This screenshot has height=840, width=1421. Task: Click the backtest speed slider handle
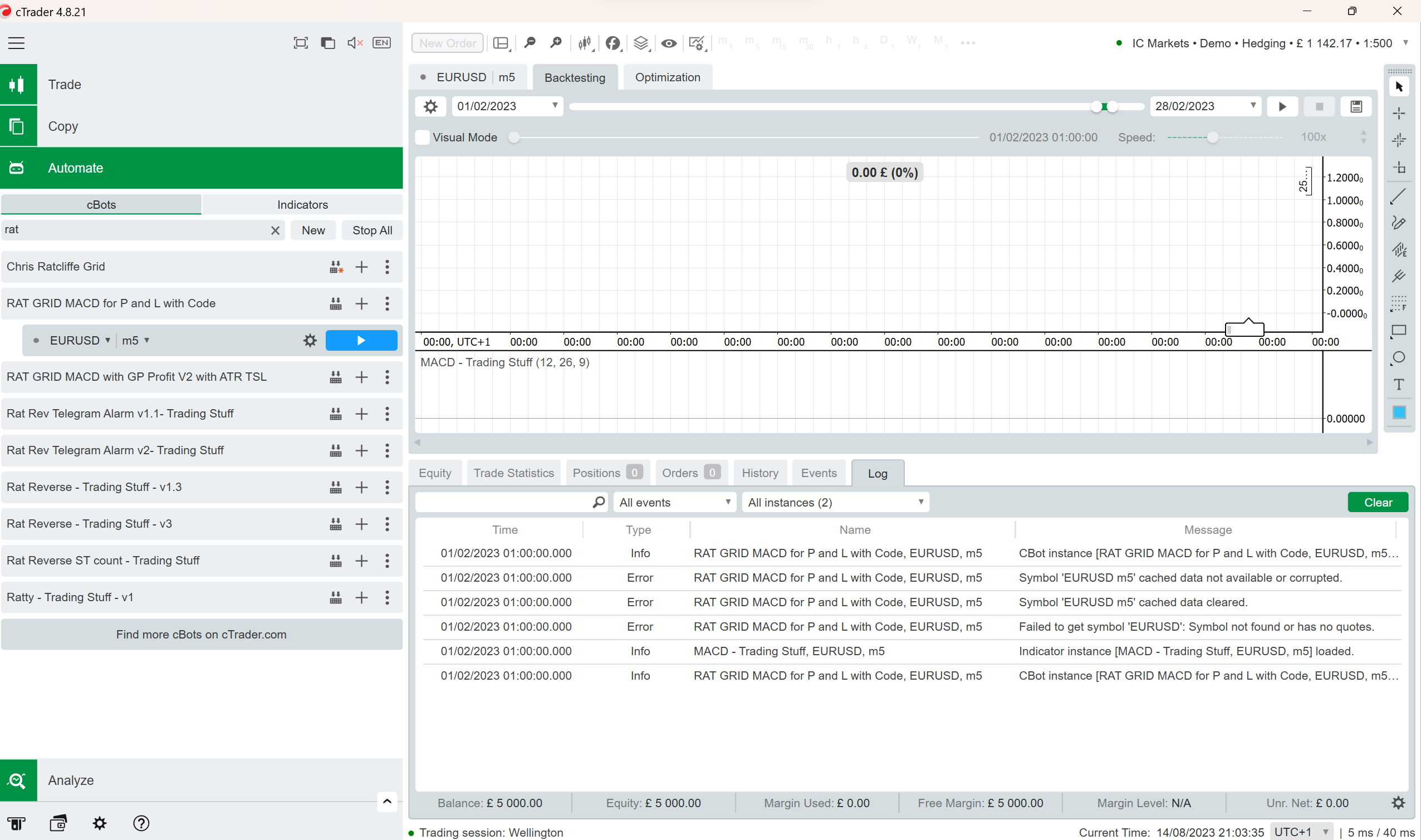click(1212, 137)
